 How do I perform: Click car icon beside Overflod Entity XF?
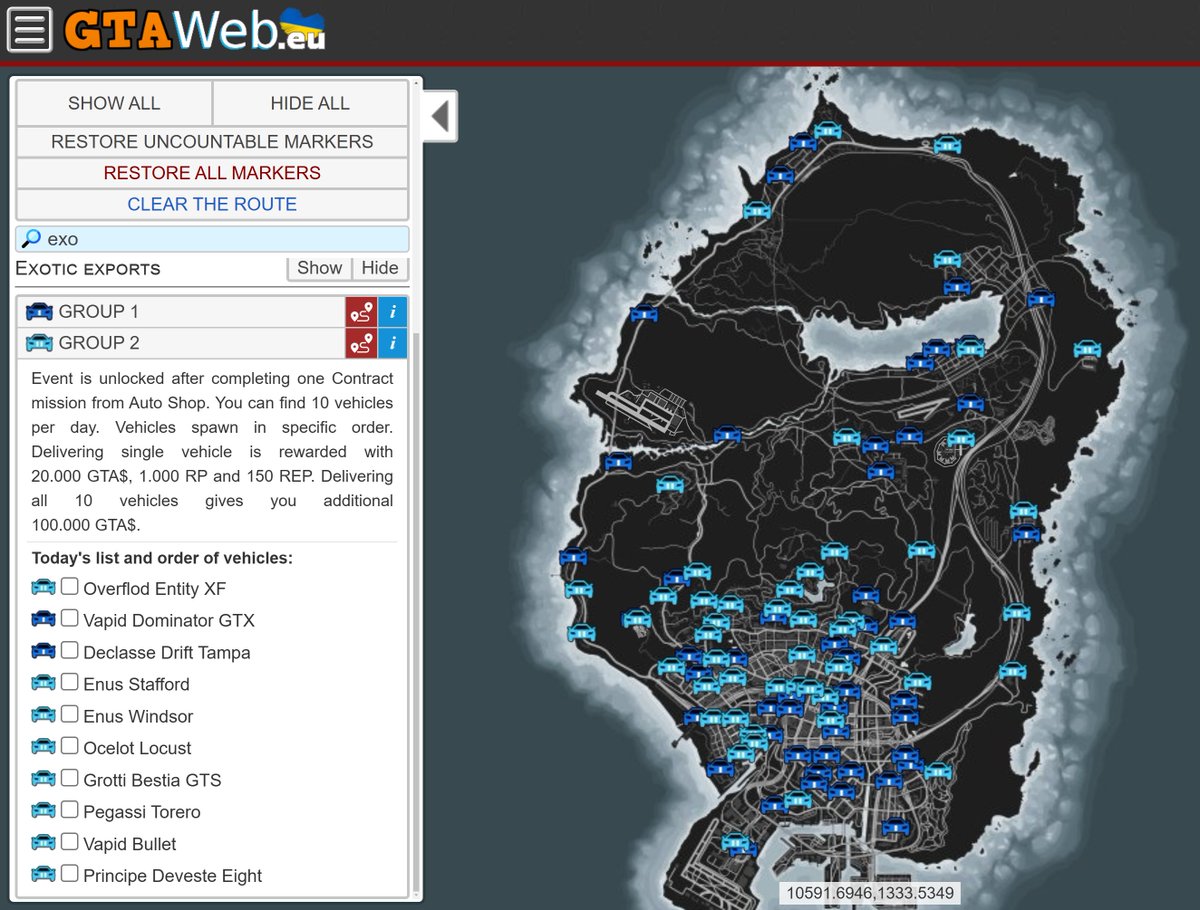coord(44,587)
